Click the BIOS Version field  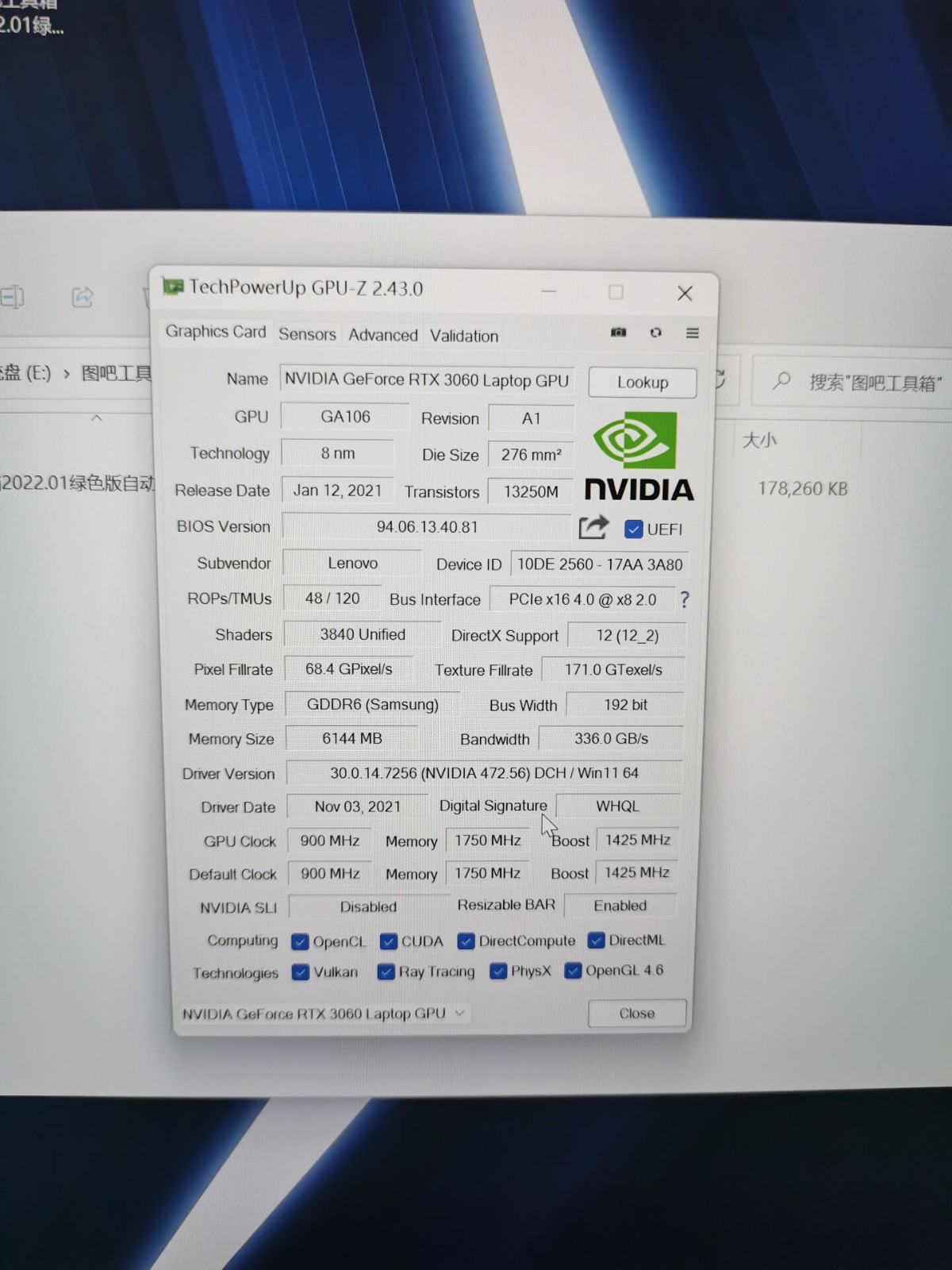[x=427, y=527]
